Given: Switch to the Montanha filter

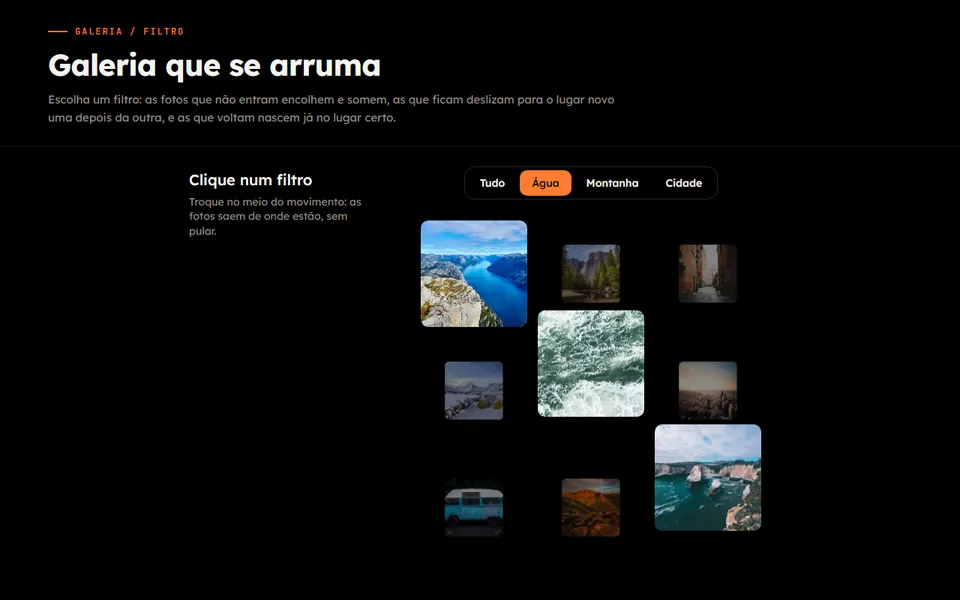Looking at the screenshot, I should click(x=612, y=183).
